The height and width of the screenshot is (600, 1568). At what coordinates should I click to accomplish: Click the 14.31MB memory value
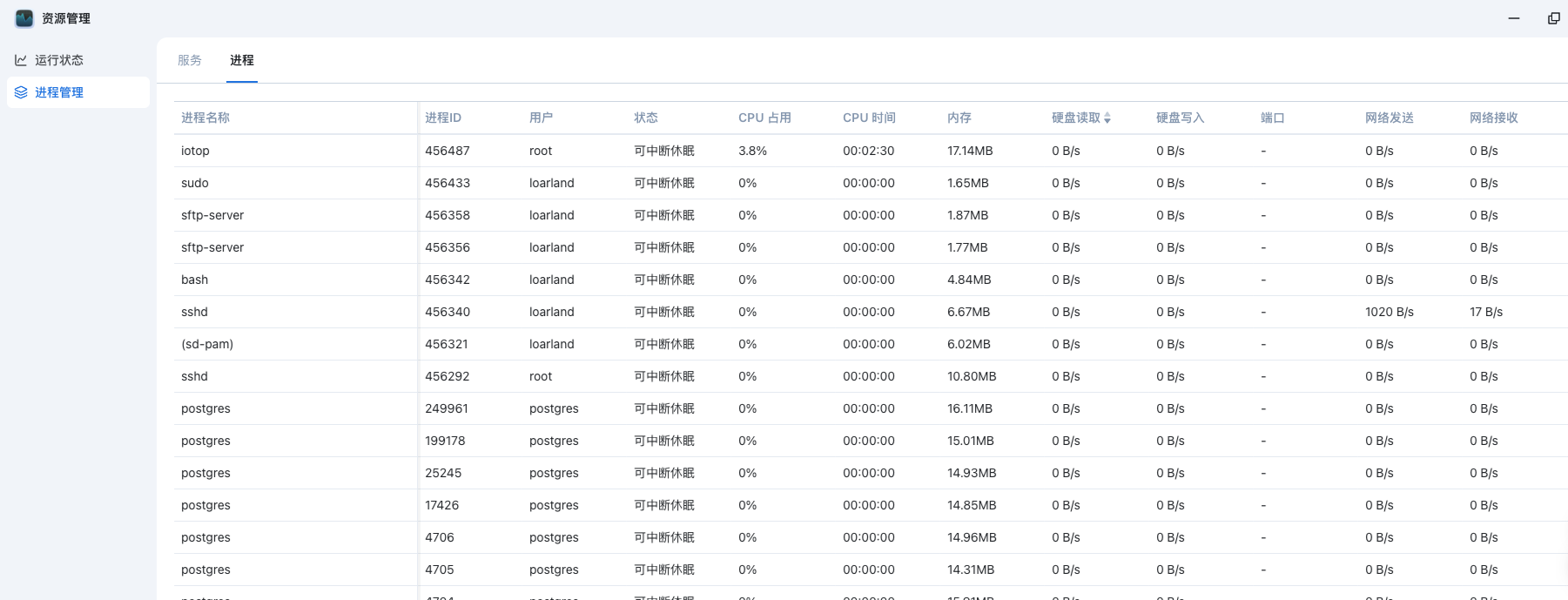(x=971, y=570)
